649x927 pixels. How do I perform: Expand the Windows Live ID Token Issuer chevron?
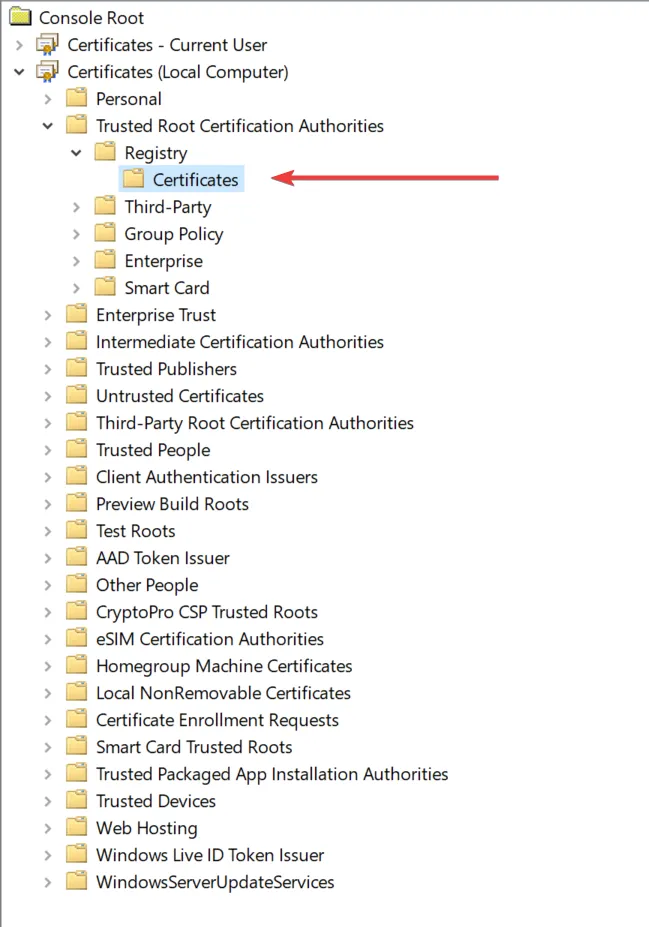(48, 855)
